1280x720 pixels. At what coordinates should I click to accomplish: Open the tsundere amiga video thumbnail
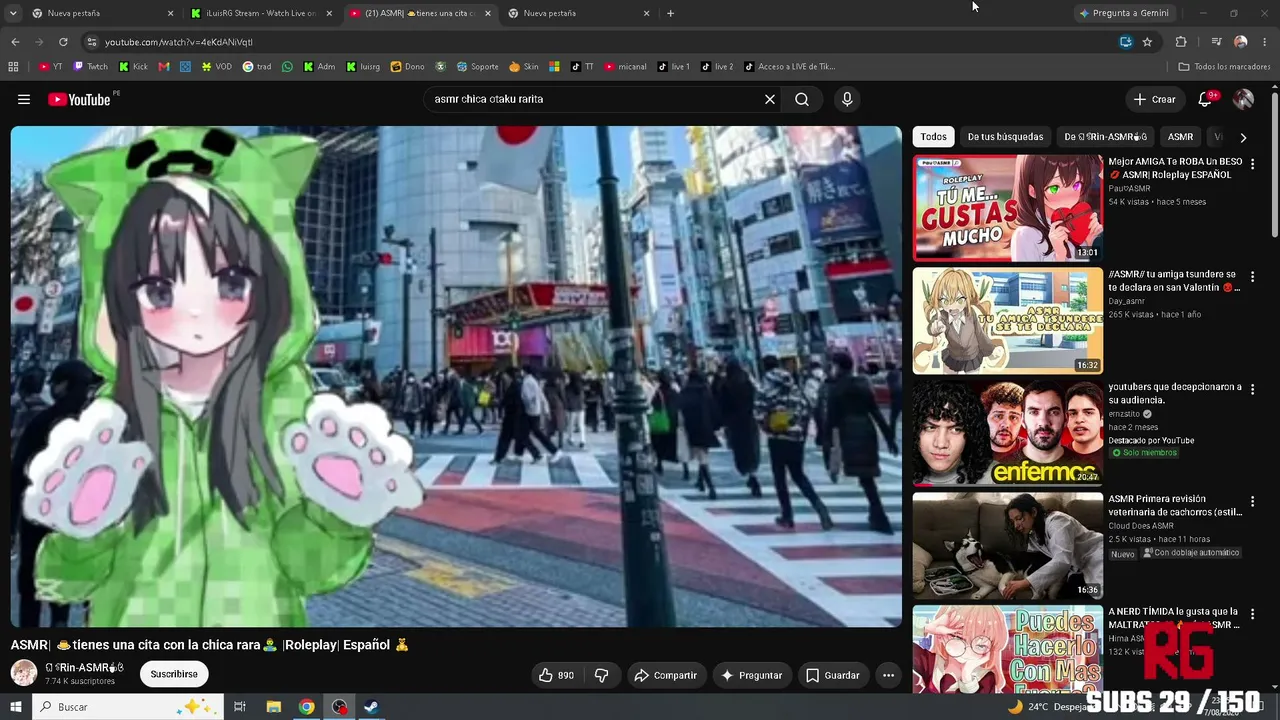coord(1007,321)
